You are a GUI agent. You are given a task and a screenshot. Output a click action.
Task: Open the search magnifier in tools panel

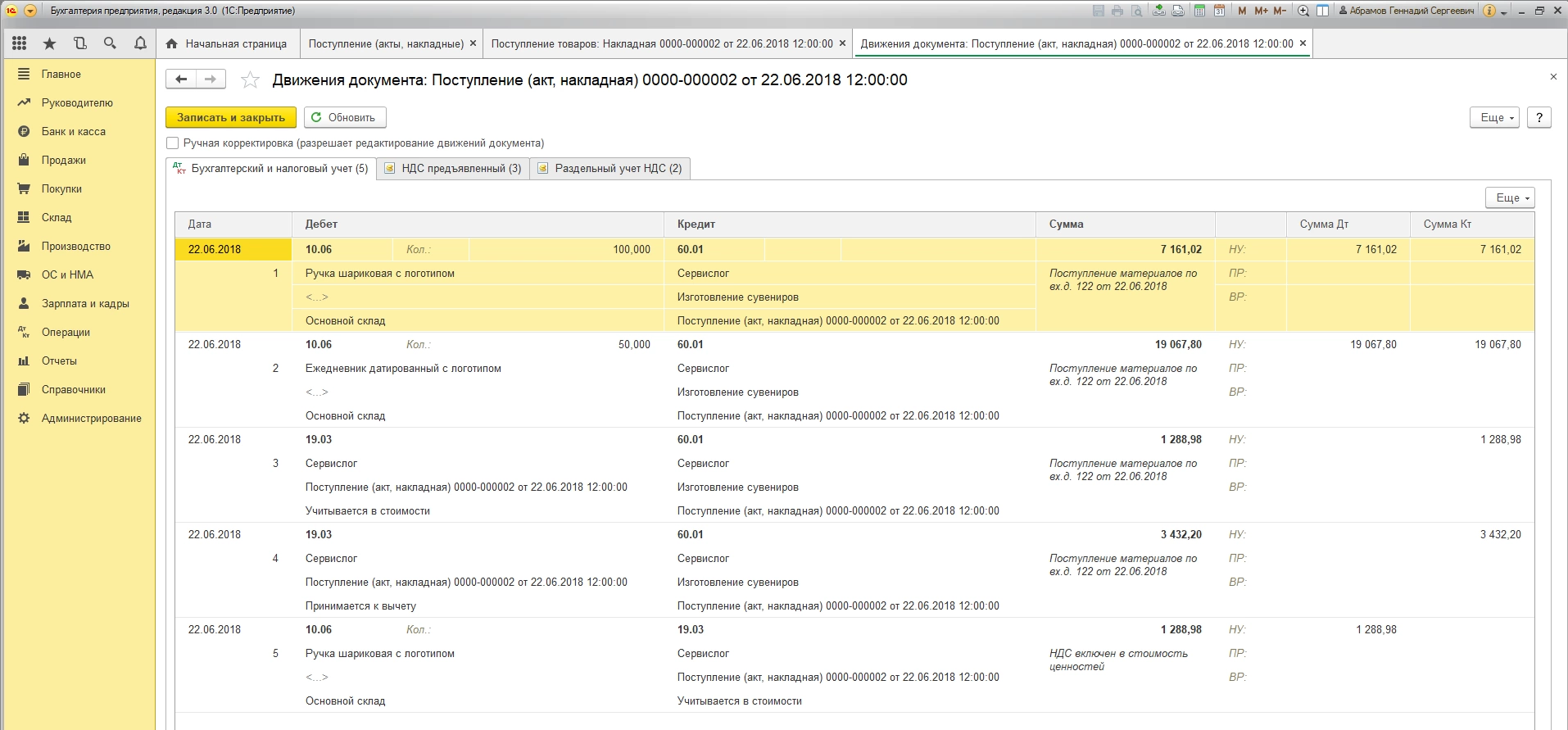tap(110, 43)
